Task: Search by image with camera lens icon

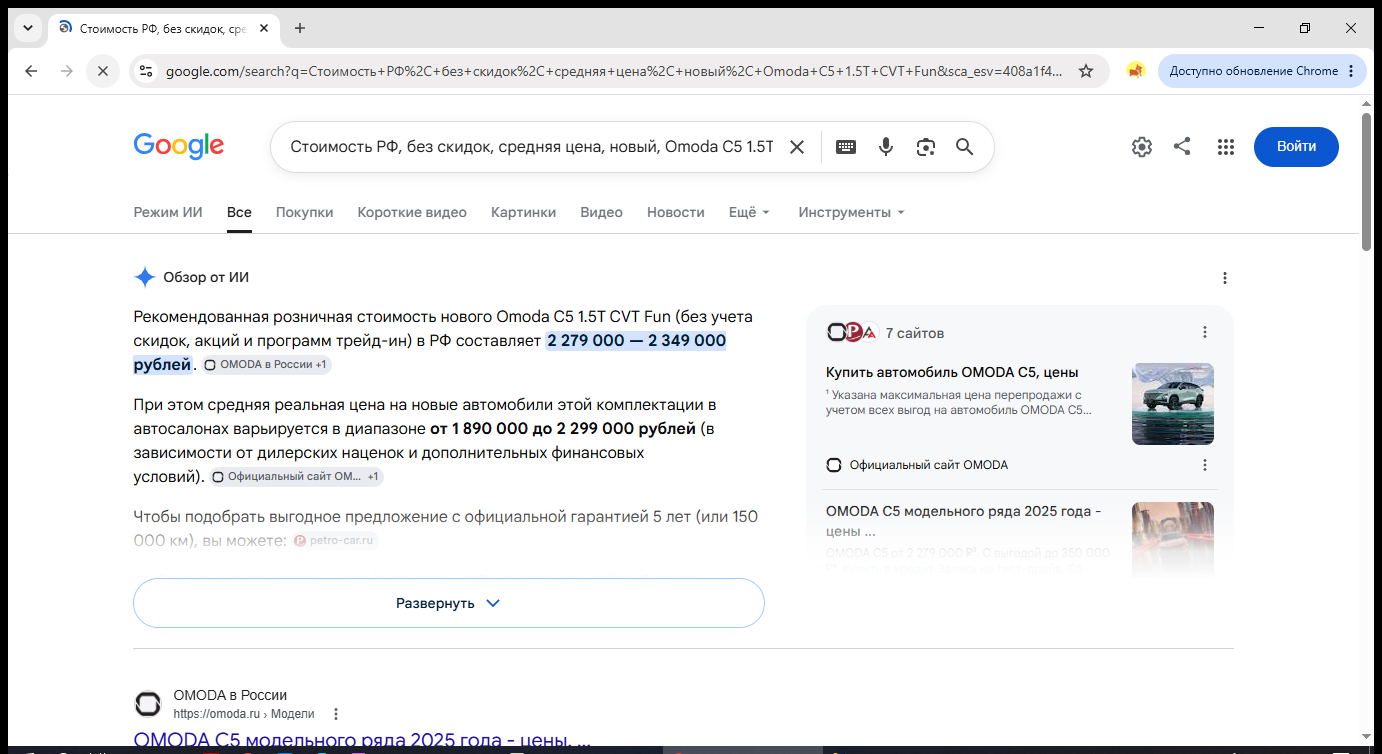Action: click(926, 147)
